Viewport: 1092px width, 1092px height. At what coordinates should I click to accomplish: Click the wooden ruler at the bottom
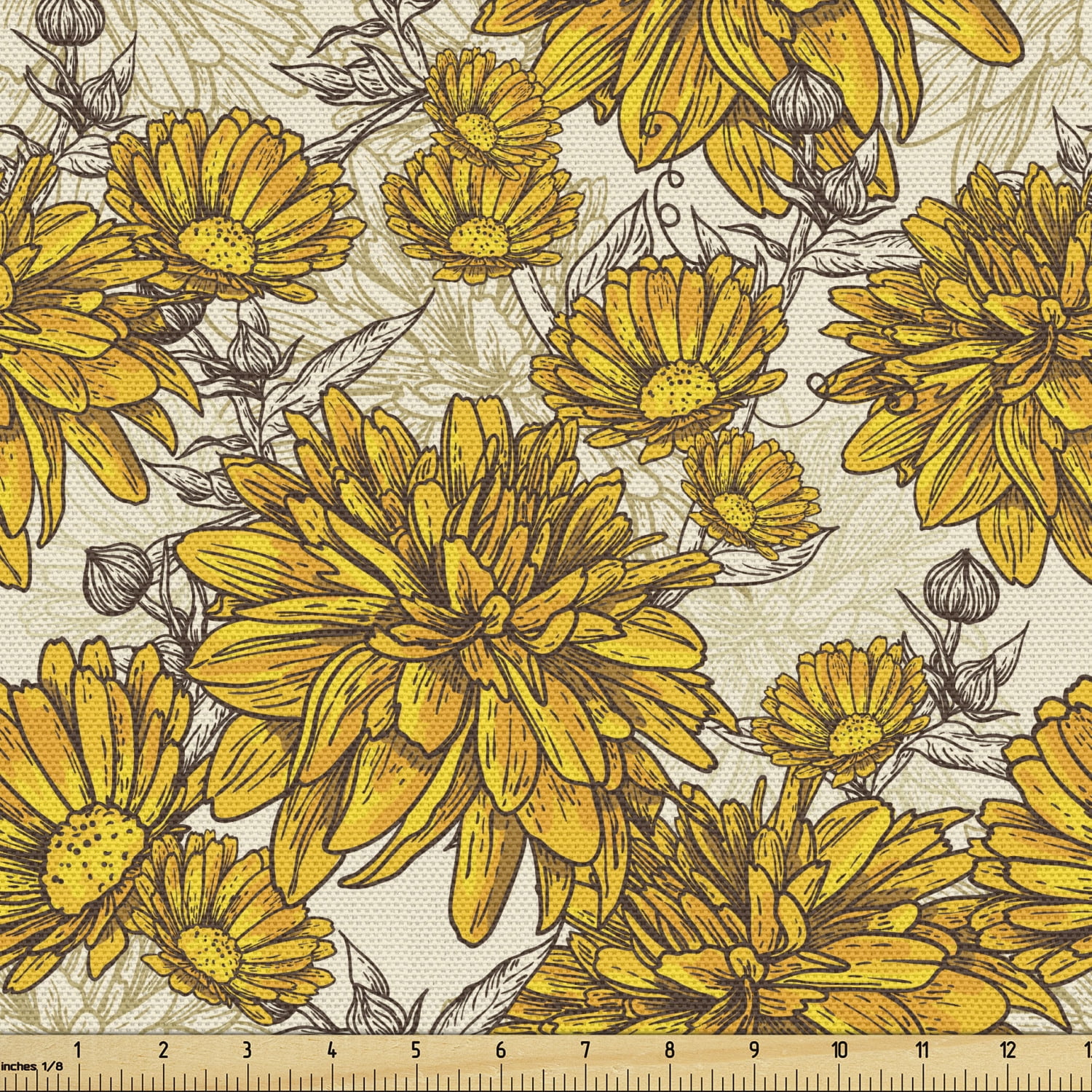point(546,1063)
